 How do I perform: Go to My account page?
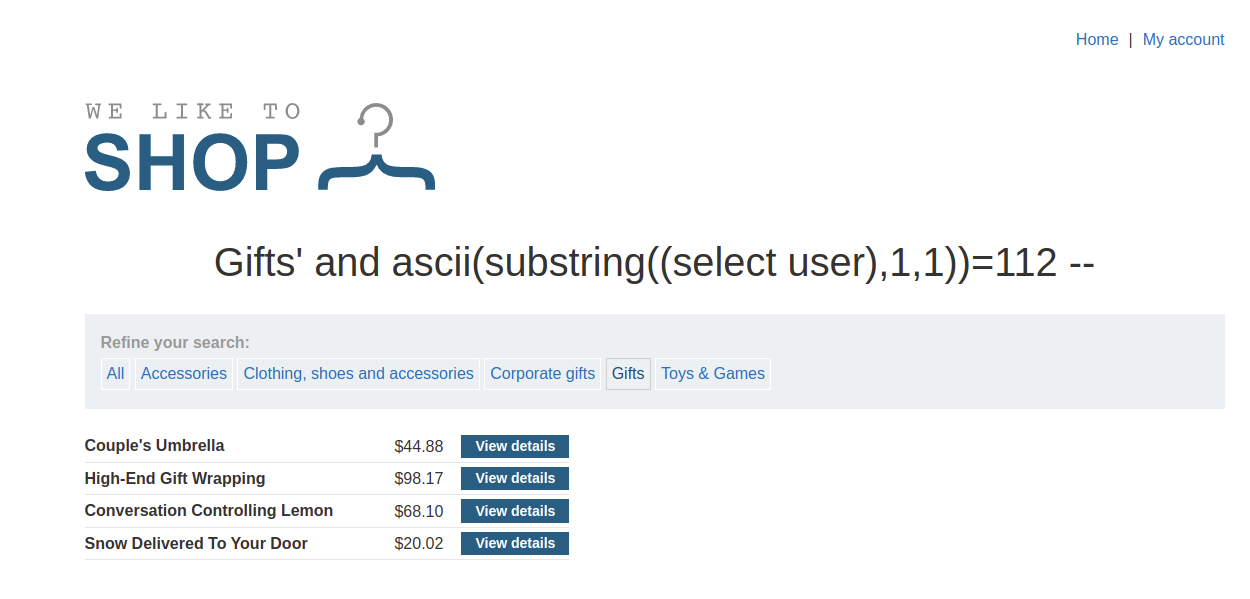pyautogui.click(x=1183, y=40)
